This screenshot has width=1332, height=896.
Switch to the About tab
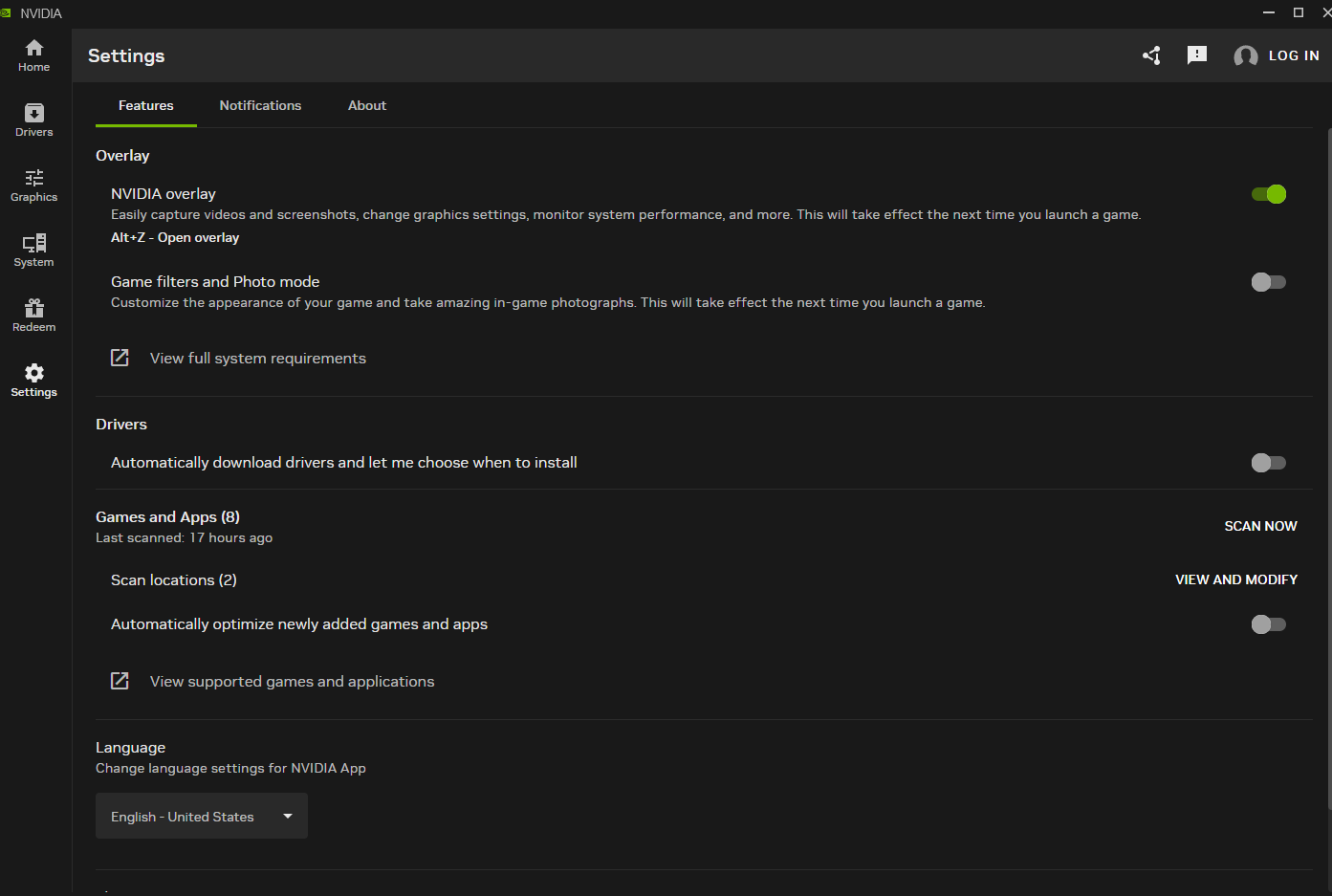[x=367, y=105]
